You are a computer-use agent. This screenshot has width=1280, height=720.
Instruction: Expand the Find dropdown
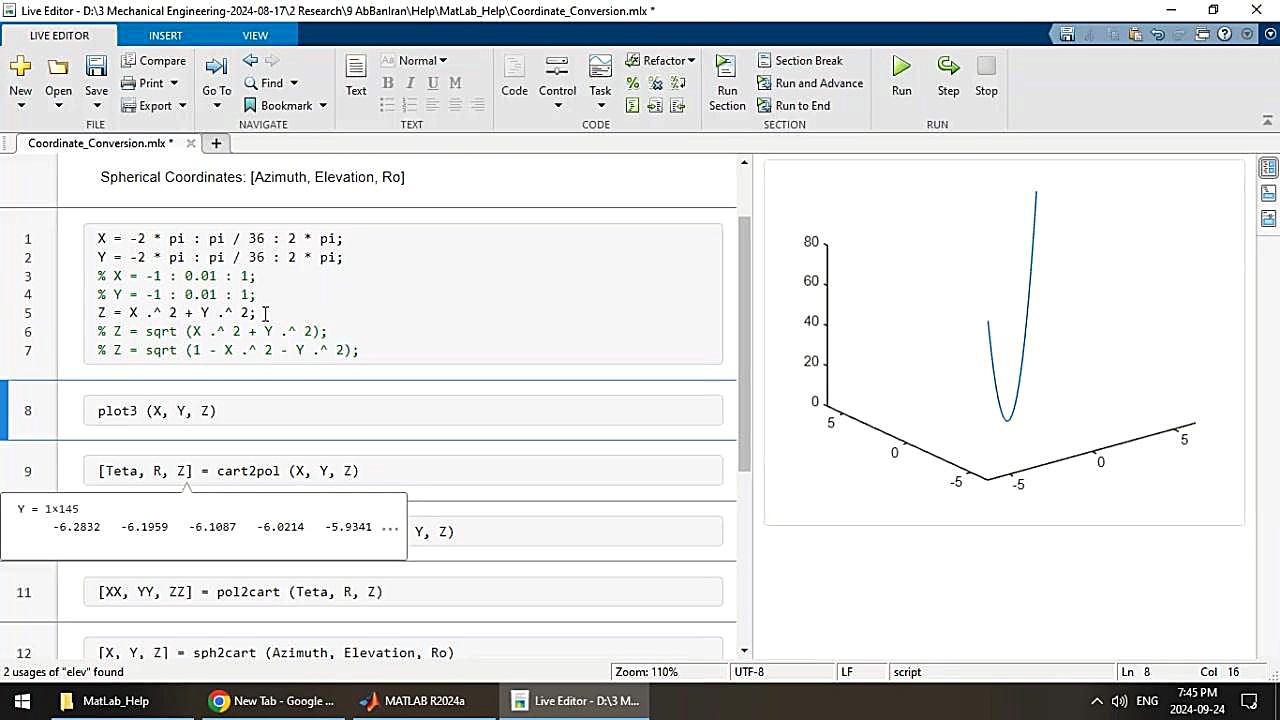(x=293, y=84)
